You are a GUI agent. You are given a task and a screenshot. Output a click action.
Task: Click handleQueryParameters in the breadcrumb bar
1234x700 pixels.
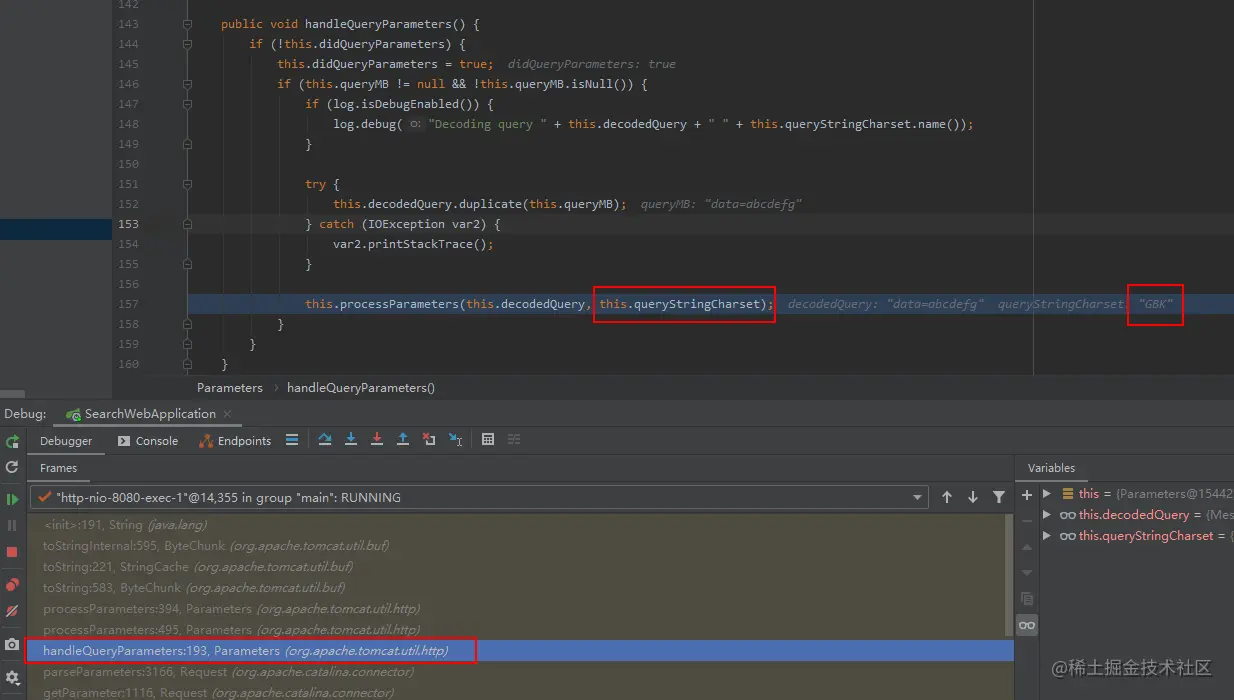(x=361, y=387)
